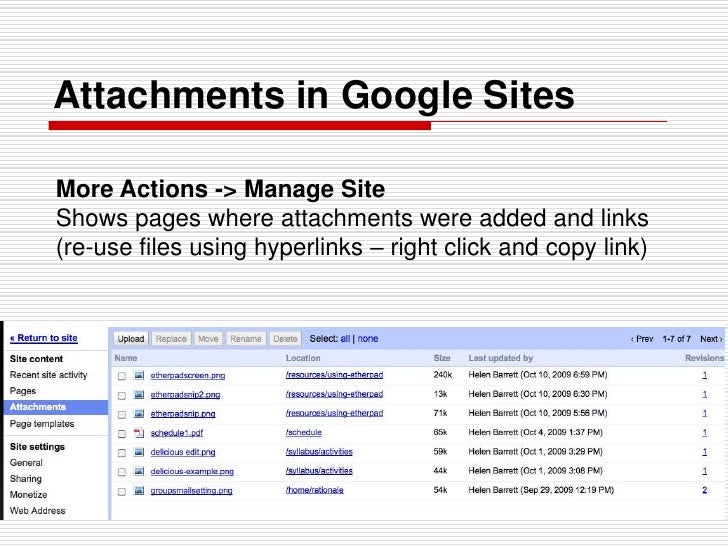Check the box for etherpadsnip.png

pos(122,415)
